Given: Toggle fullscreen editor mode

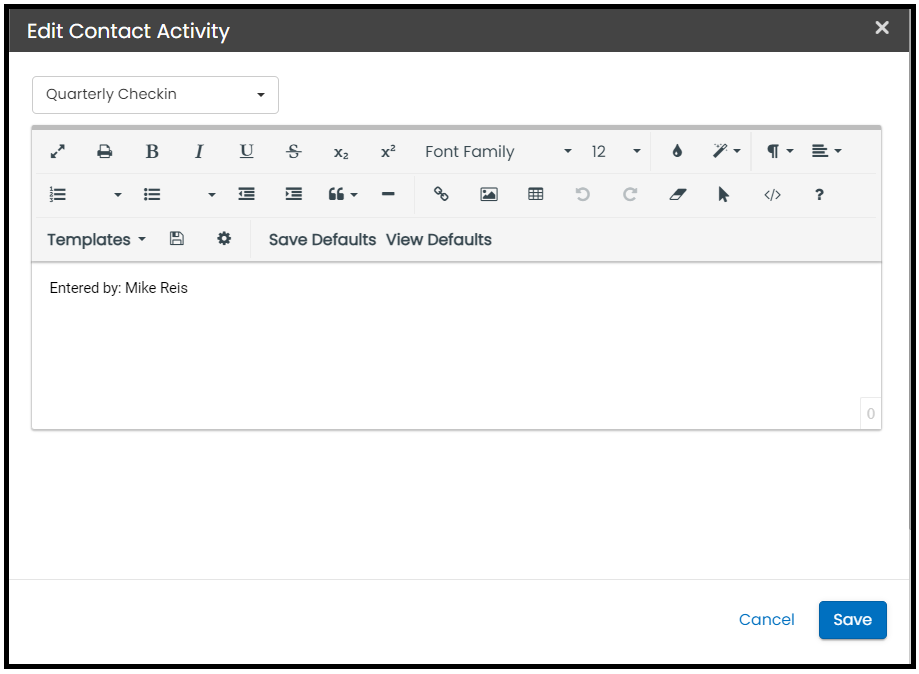Looking at the screenshot, I should click(58, 152).
